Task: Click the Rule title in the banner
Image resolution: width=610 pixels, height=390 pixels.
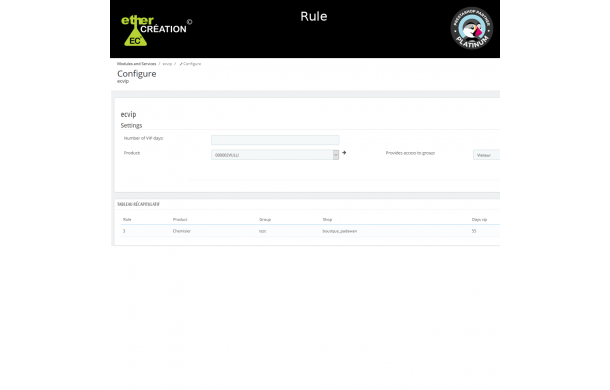Action: pos(314,16)
